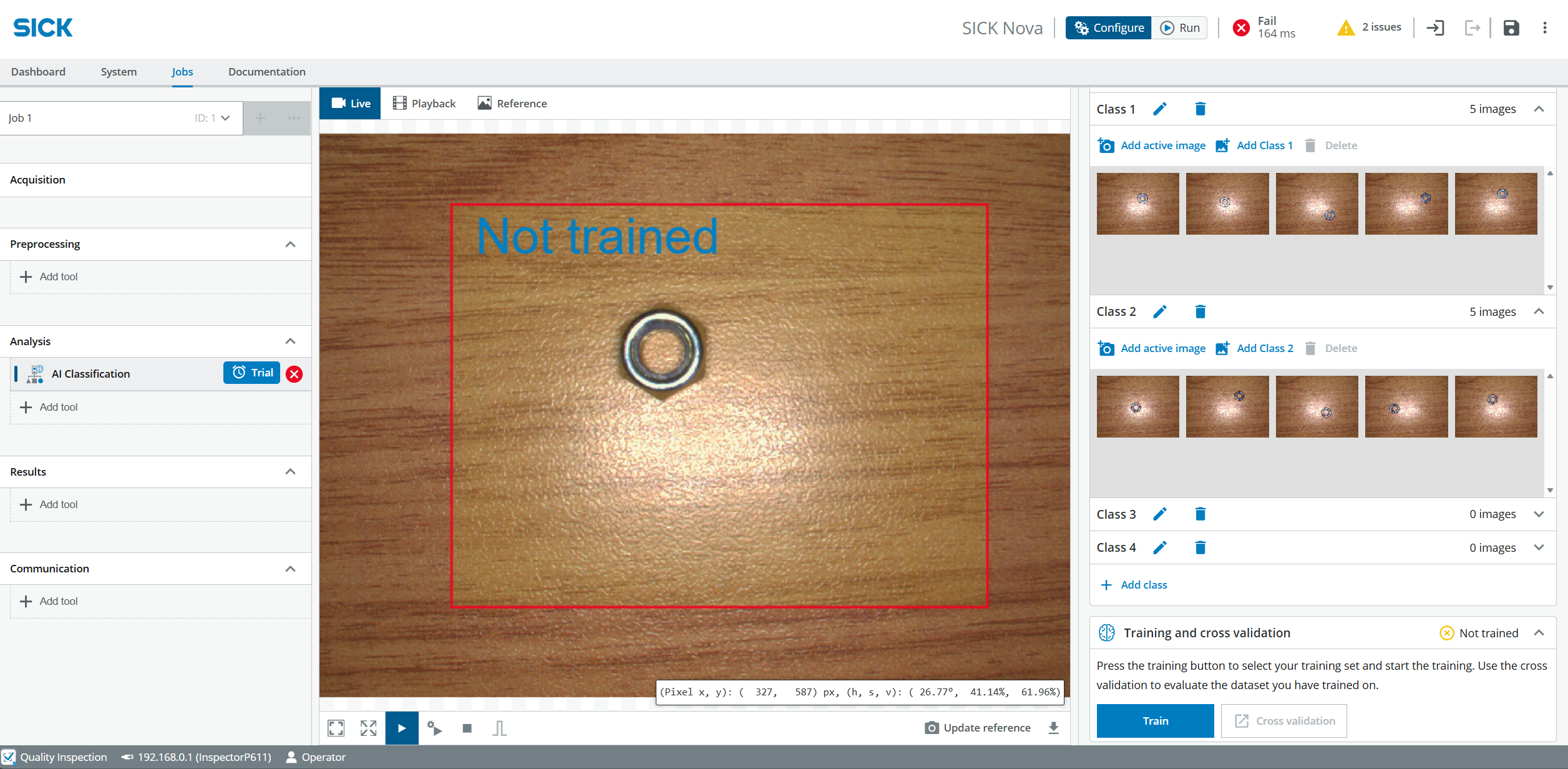Viewport: 1568px width, 769px height.
Task: Select the stop acquisition icon
Action: coord(467,728)
